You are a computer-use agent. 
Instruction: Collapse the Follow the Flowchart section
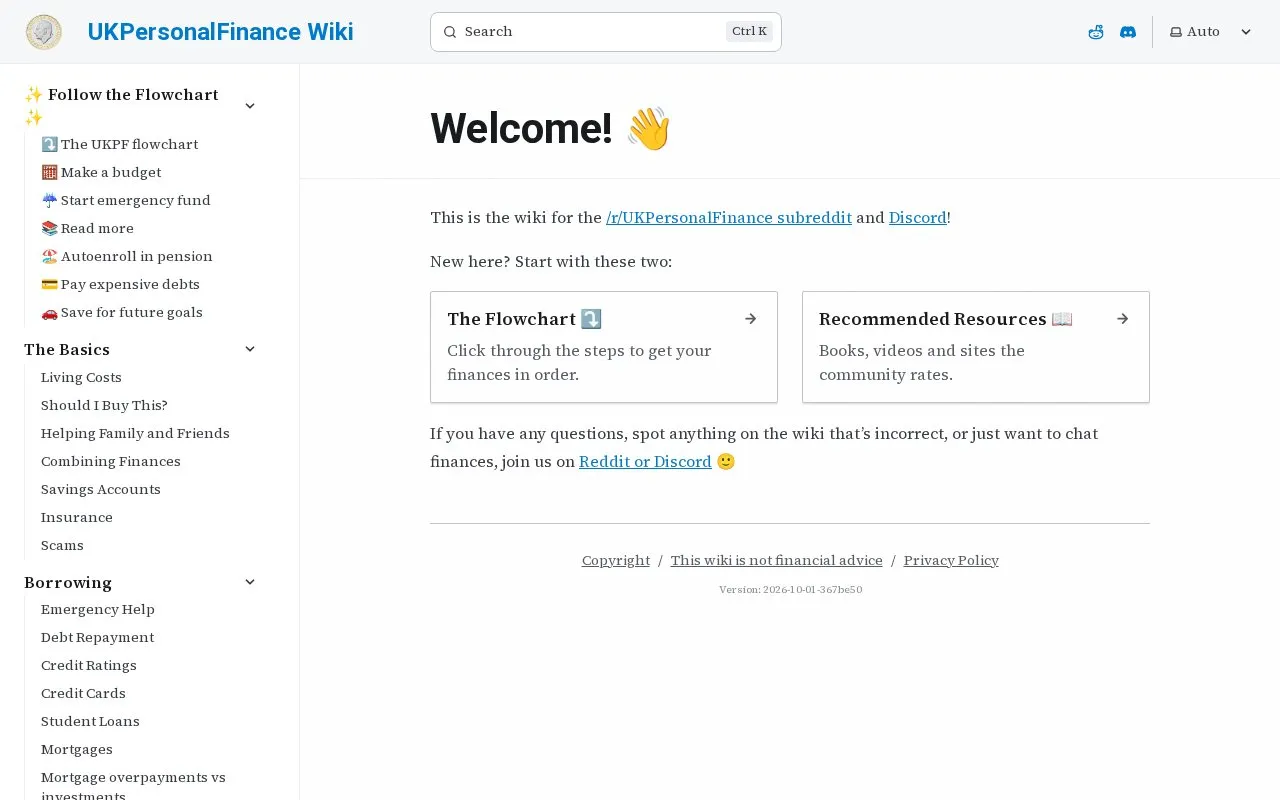click(250, 106)
